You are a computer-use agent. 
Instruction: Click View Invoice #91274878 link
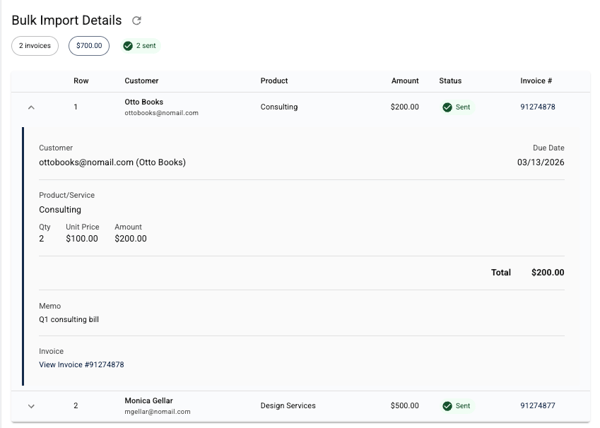81,365
